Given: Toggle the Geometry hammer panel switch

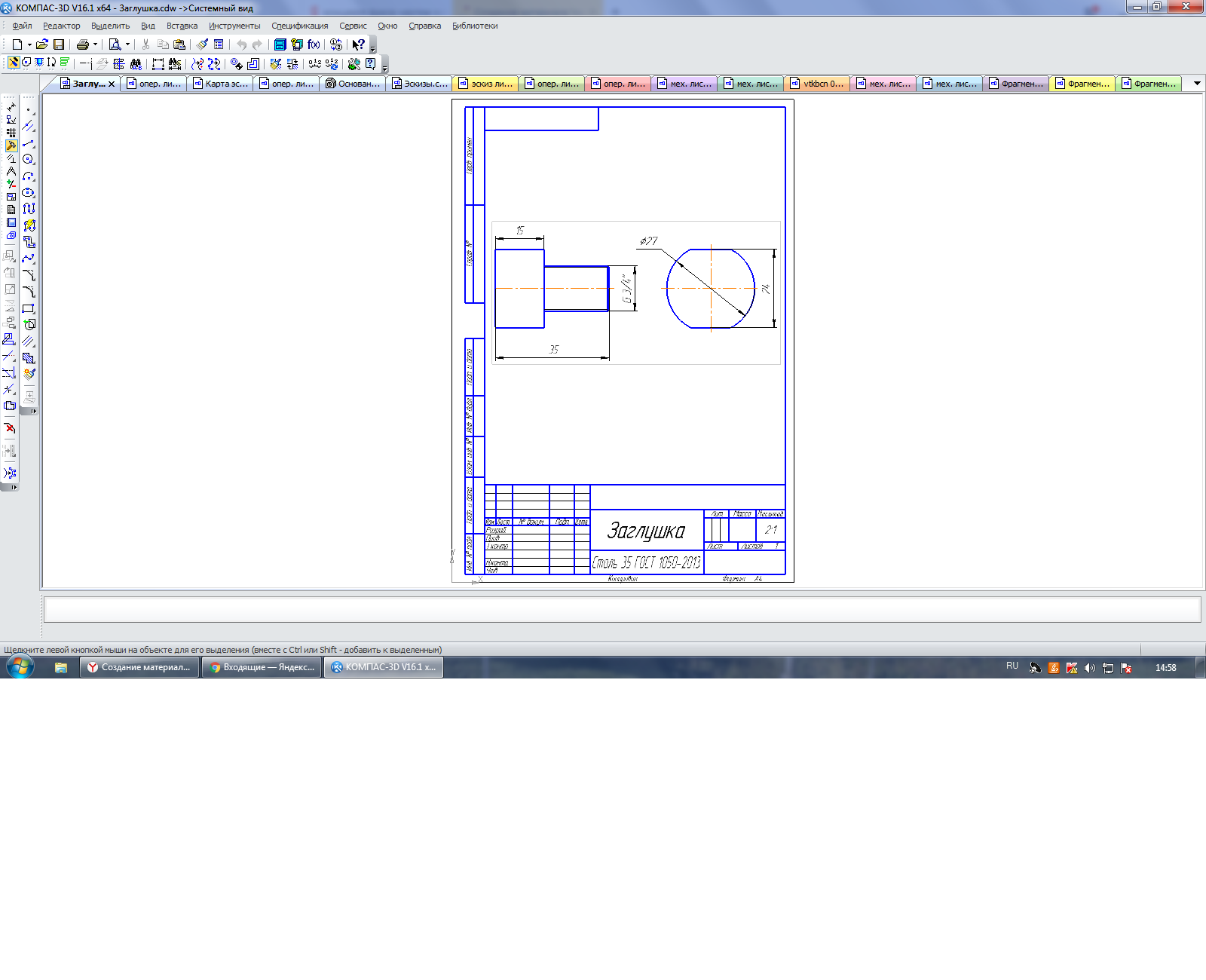Looking at the screenshot, I should tap(11, 145).
